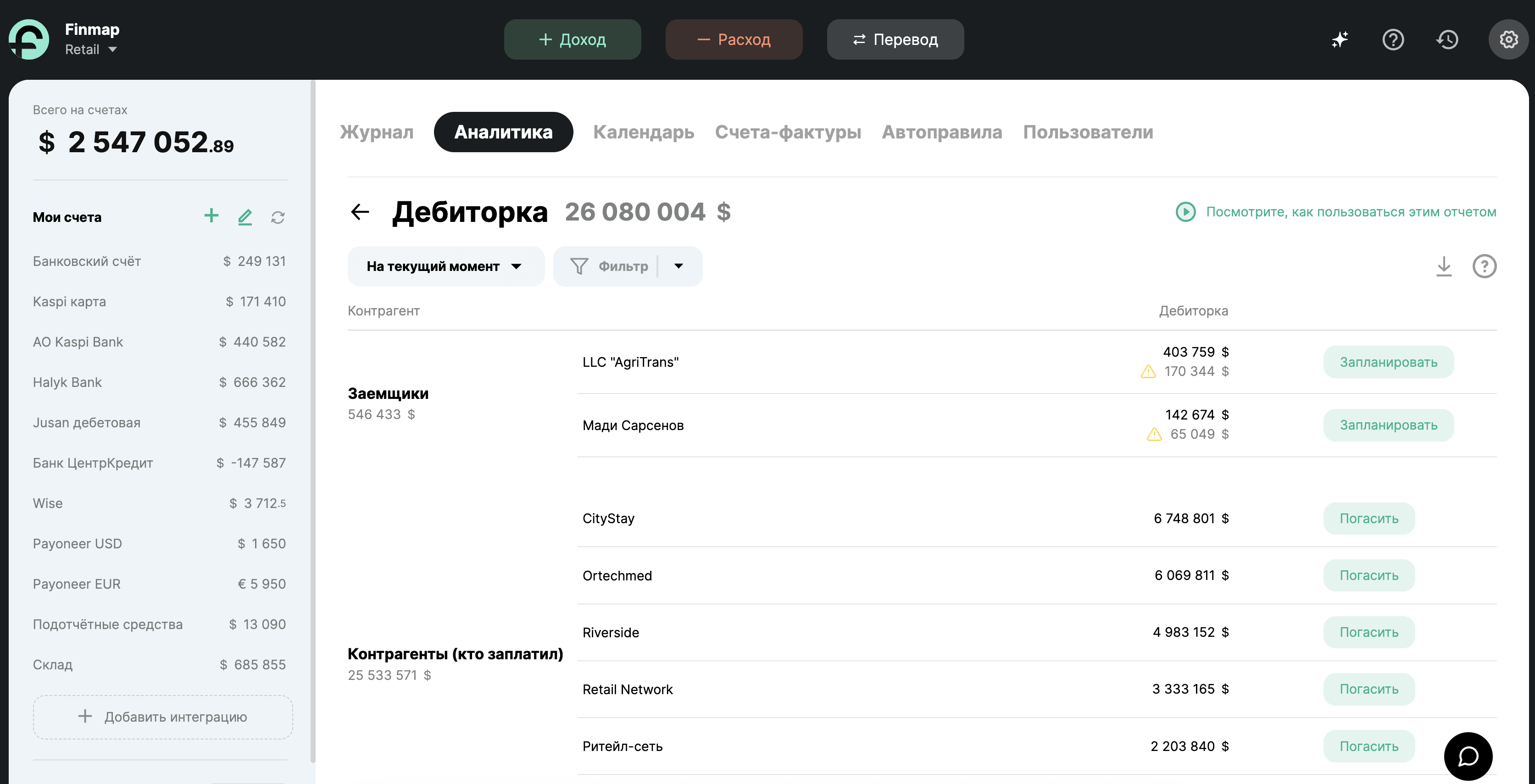Play the report tutorial video icon
The width and height of the screenshot is (1535, 784).
[1185, 211]
